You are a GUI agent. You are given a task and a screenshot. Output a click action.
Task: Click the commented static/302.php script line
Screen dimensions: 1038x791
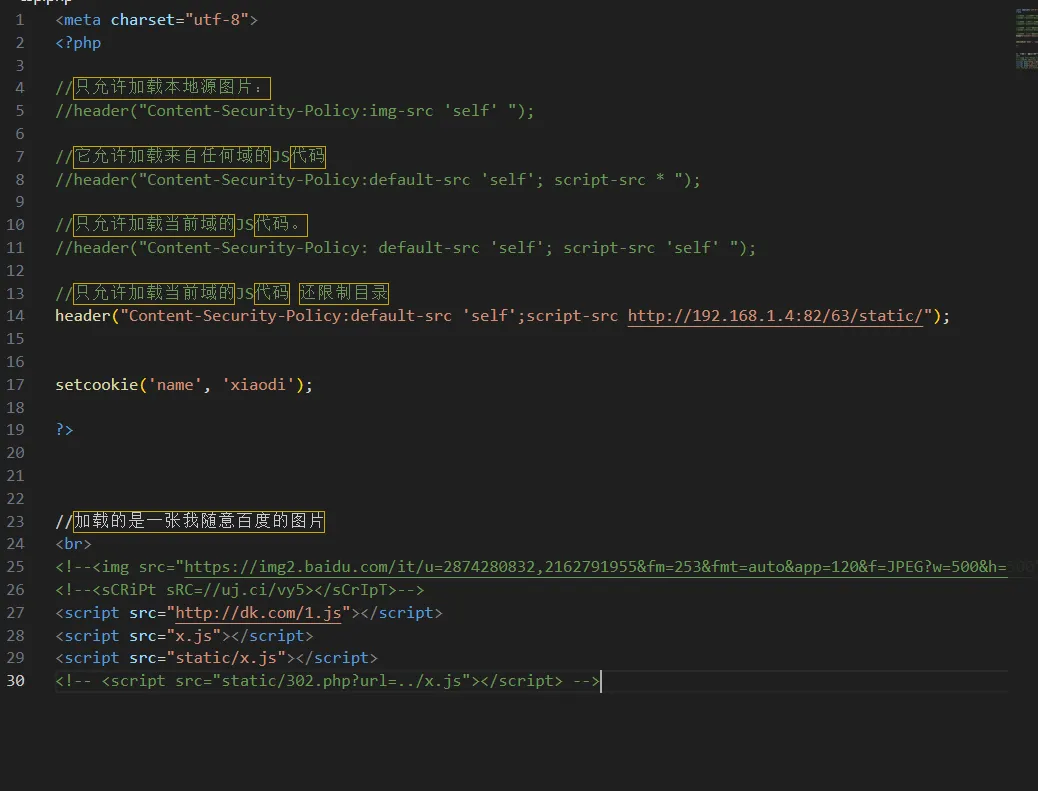tap(327, 681)
